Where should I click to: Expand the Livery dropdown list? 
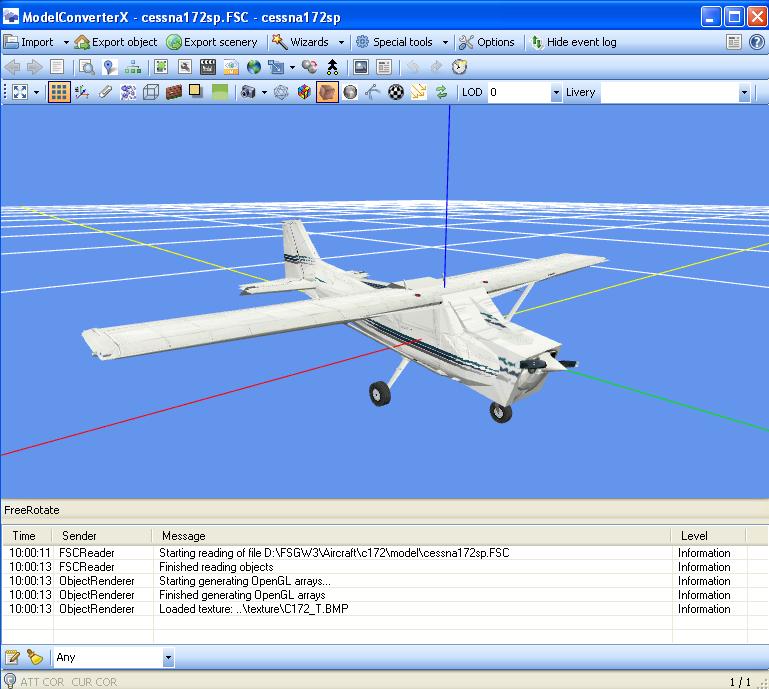pos(743,92)
